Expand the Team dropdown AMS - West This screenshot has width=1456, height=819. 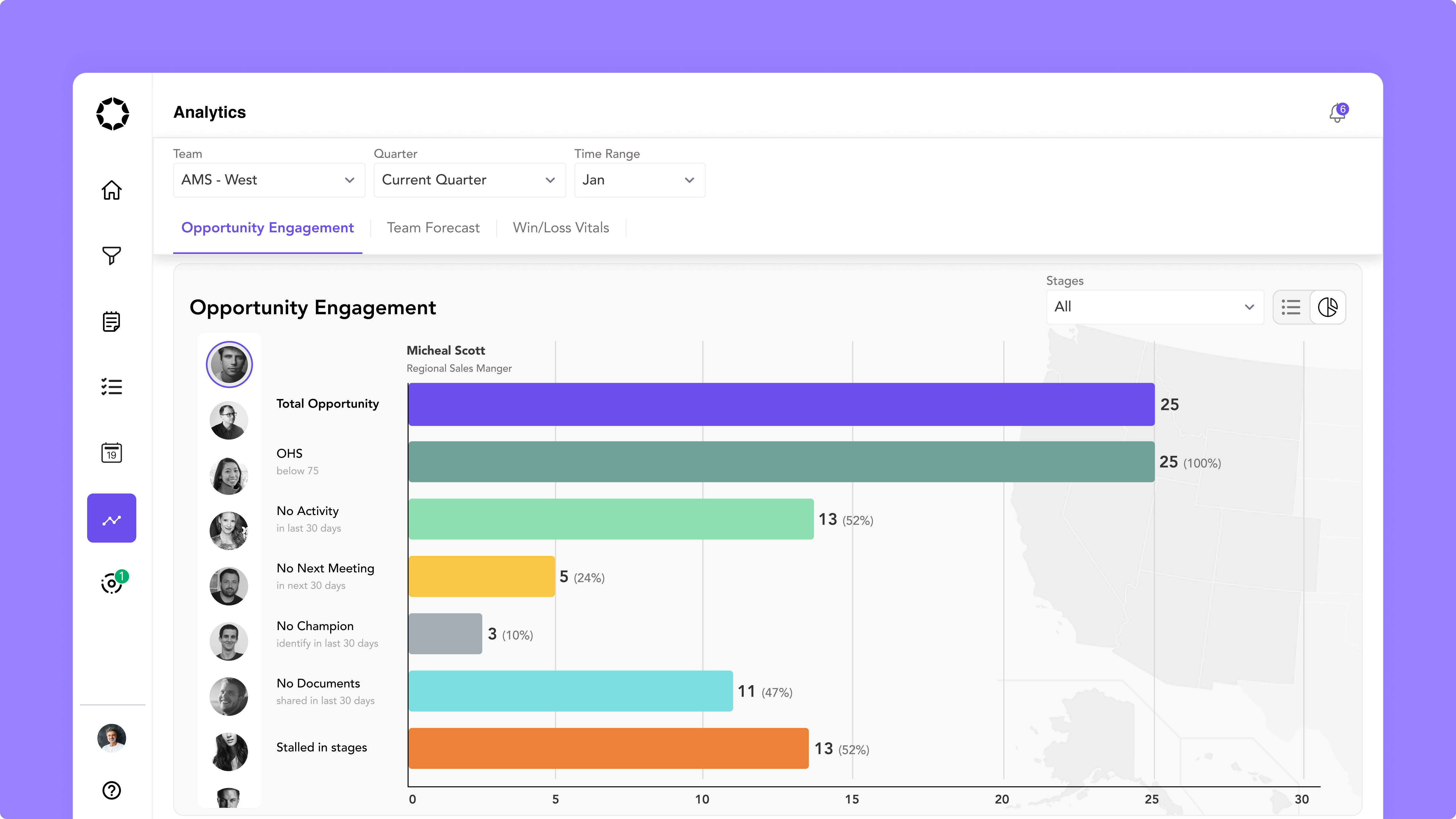click(x=269, y=180)
